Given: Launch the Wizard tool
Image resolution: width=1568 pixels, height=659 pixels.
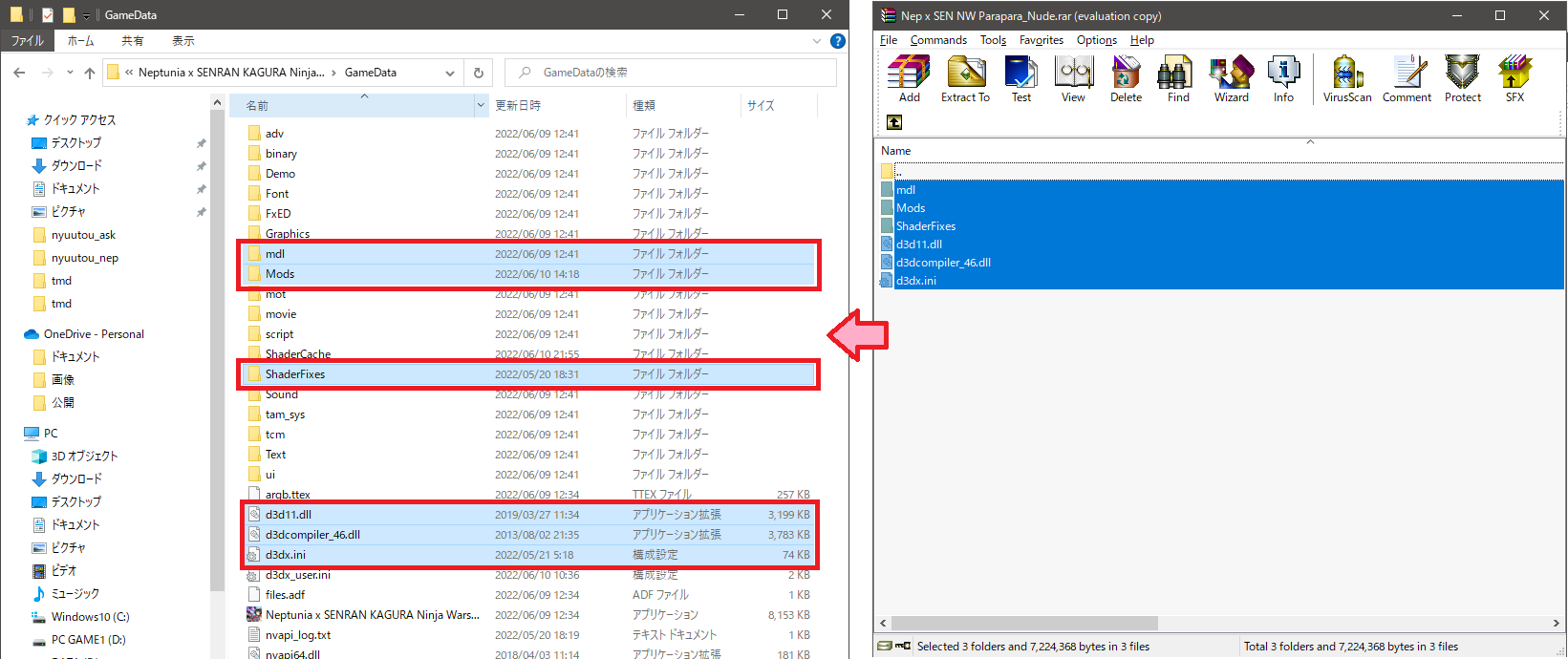Looking at the screenshot, I should click(x=1231, y=78).
